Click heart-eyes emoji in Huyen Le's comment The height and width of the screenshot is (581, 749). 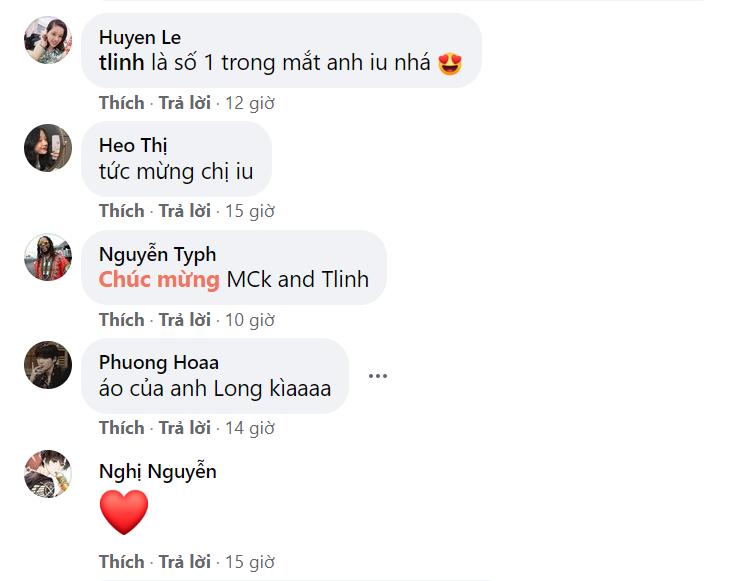coord(450,64)
